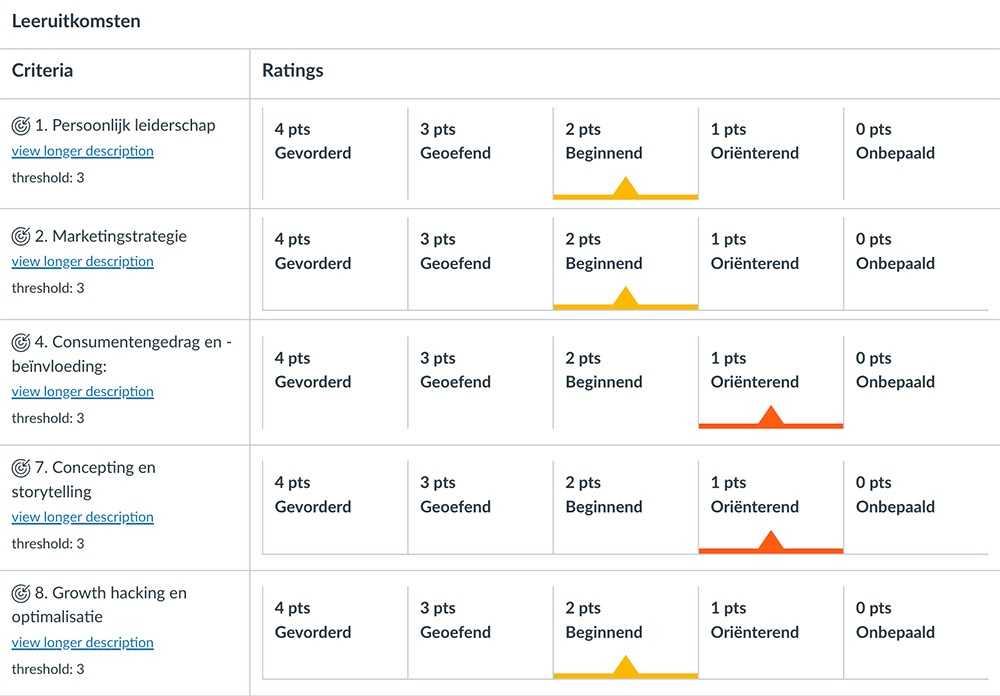
Task: Select 4 pts Gevorderd for Persoonlijk leiderschap
Action: [x=313, y=142]
